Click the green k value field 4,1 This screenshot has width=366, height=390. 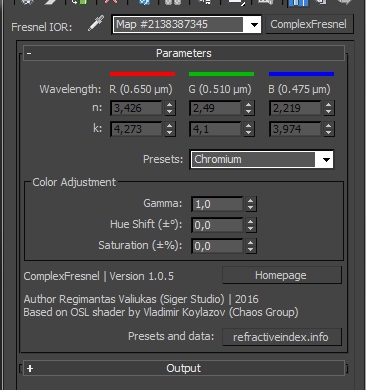215,129
